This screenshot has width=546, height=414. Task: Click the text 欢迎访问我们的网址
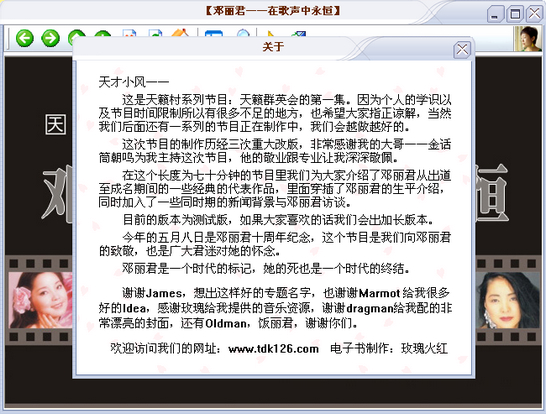click(165, 348)
